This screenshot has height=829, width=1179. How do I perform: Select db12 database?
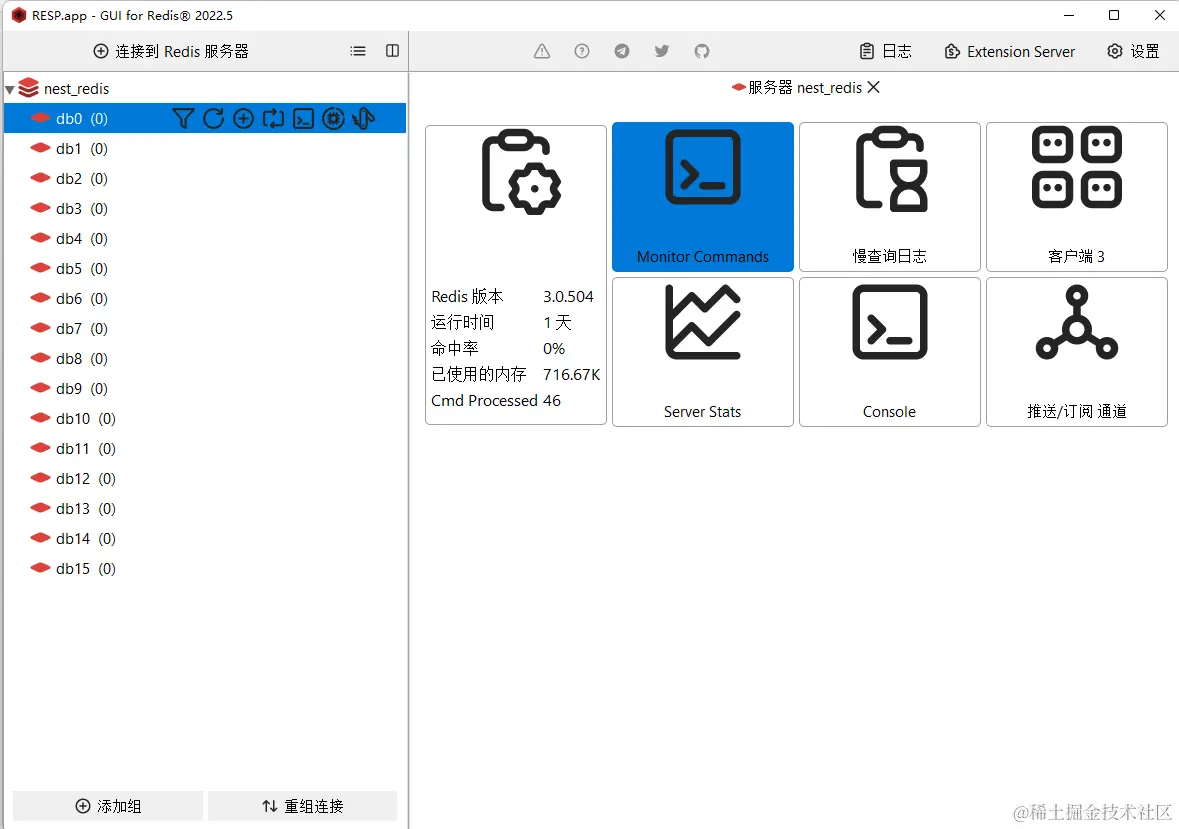click(x=205, y=479)
